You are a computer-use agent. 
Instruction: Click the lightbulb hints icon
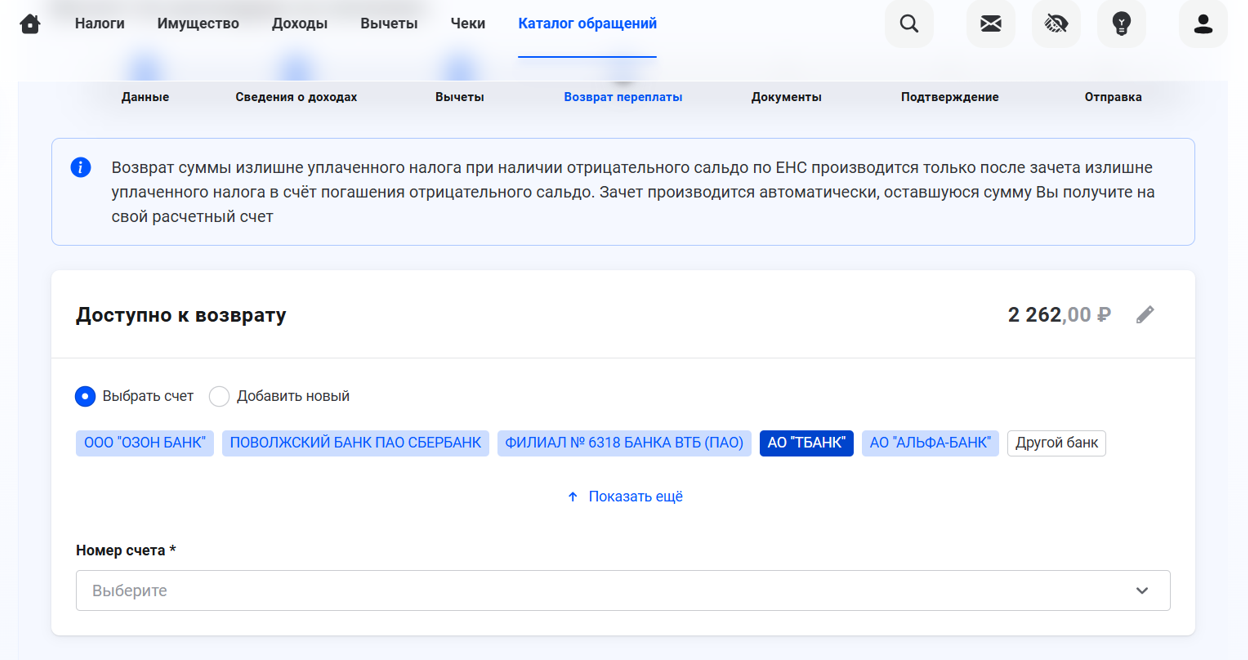[x=1121, y=24]
